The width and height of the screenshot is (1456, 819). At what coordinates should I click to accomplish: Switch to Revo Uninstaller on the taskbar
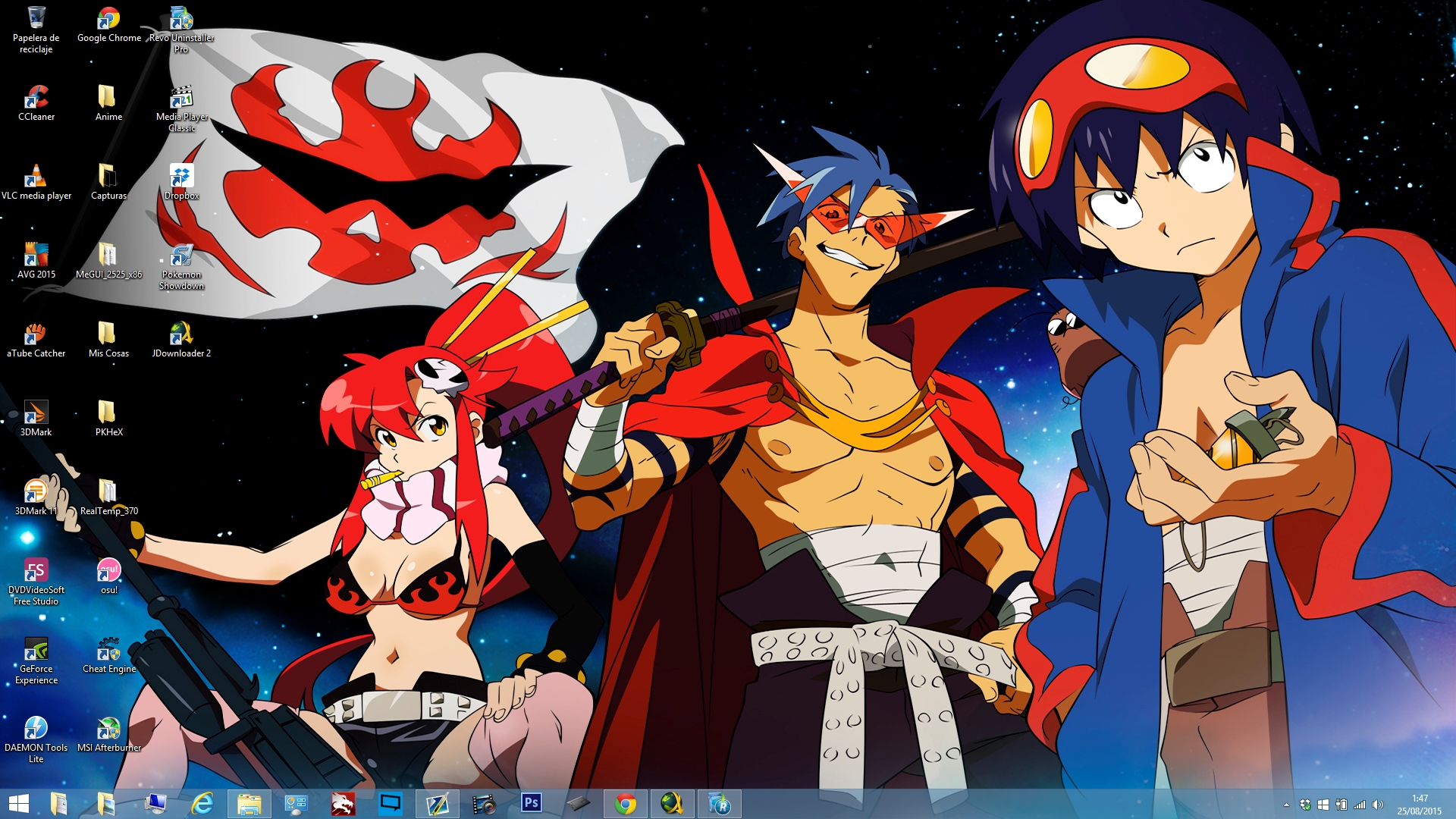coord(719,804)
